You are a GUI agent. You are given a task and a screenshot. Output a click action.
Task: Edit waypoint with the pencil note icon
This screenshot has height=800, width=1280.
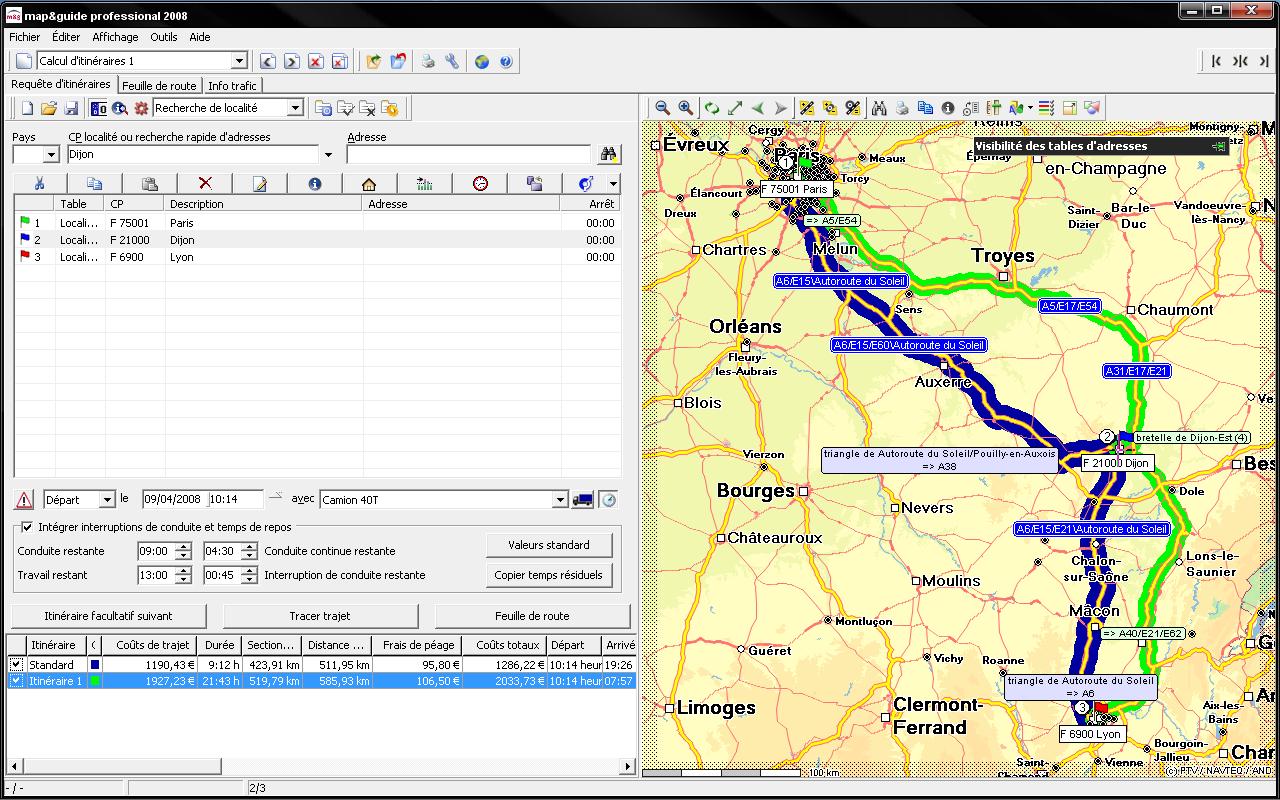coord(260,184)
